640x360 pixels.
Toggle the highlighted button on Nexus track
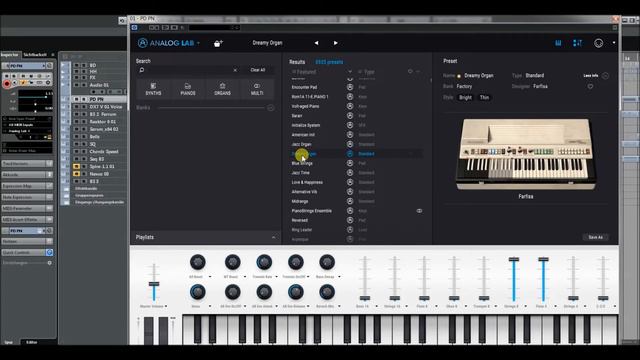click(x=76, y=174)
